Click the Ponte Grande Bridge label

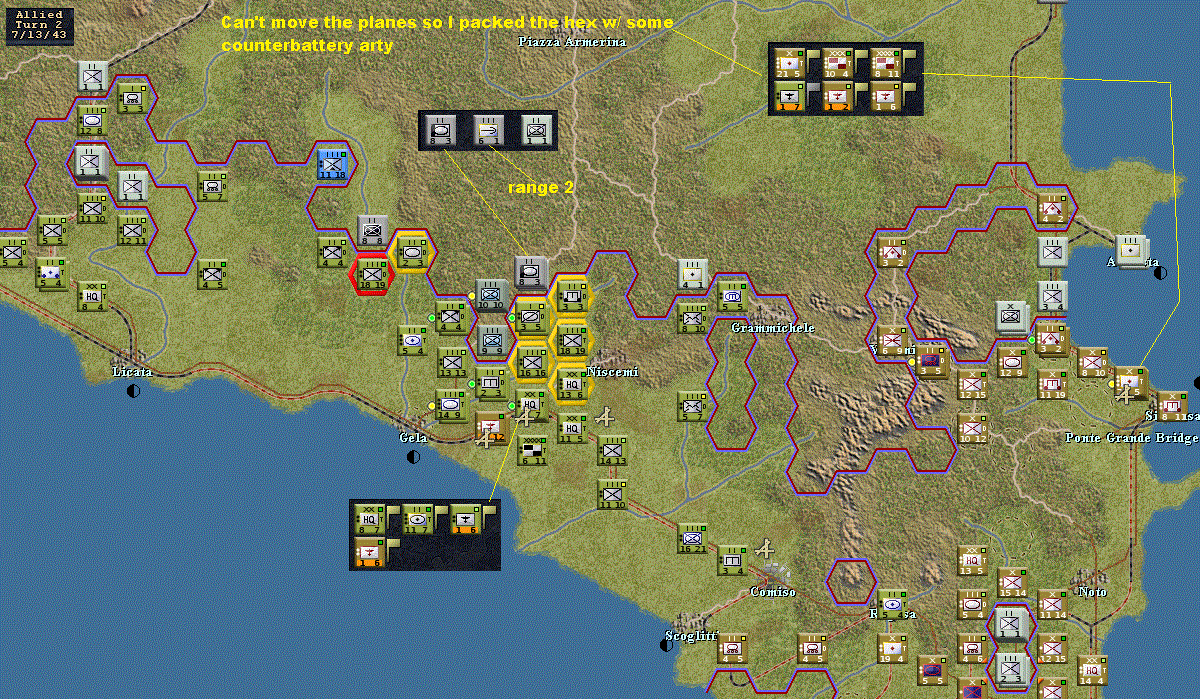point(1131,439)
